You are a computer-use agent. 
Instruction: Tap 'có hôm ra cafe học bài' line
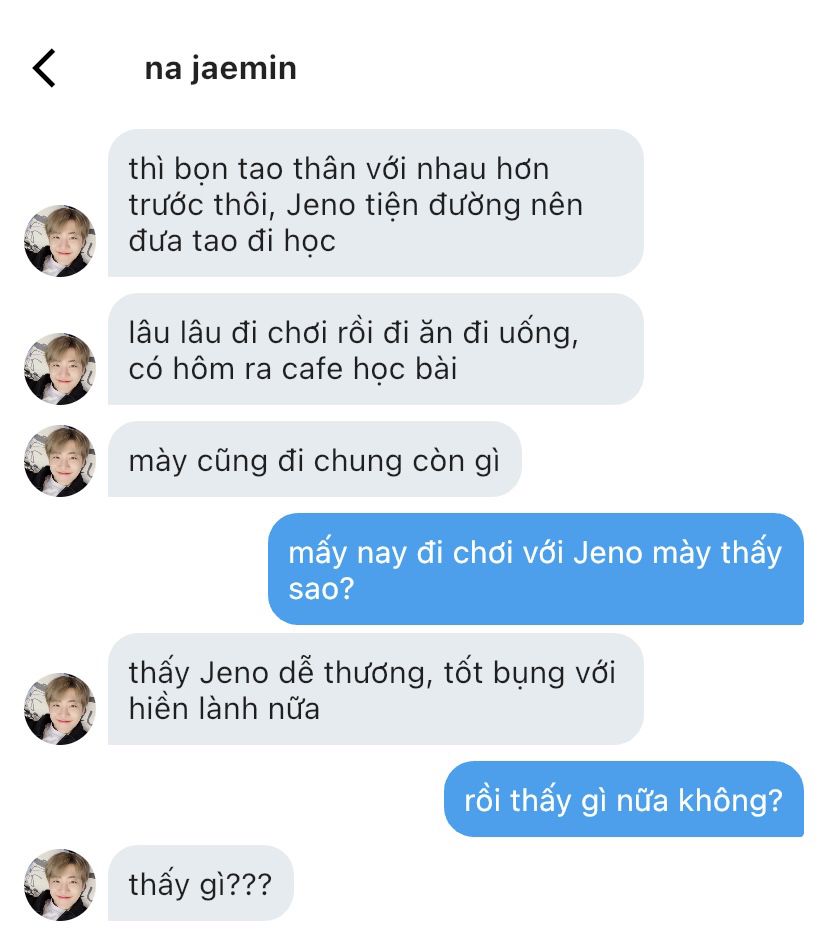[293, 369]
